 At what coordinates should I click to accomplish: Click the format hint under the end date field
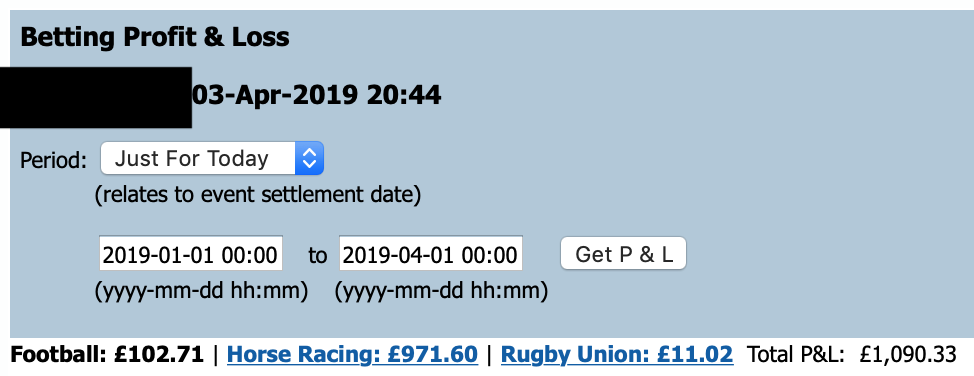point(441,291)
